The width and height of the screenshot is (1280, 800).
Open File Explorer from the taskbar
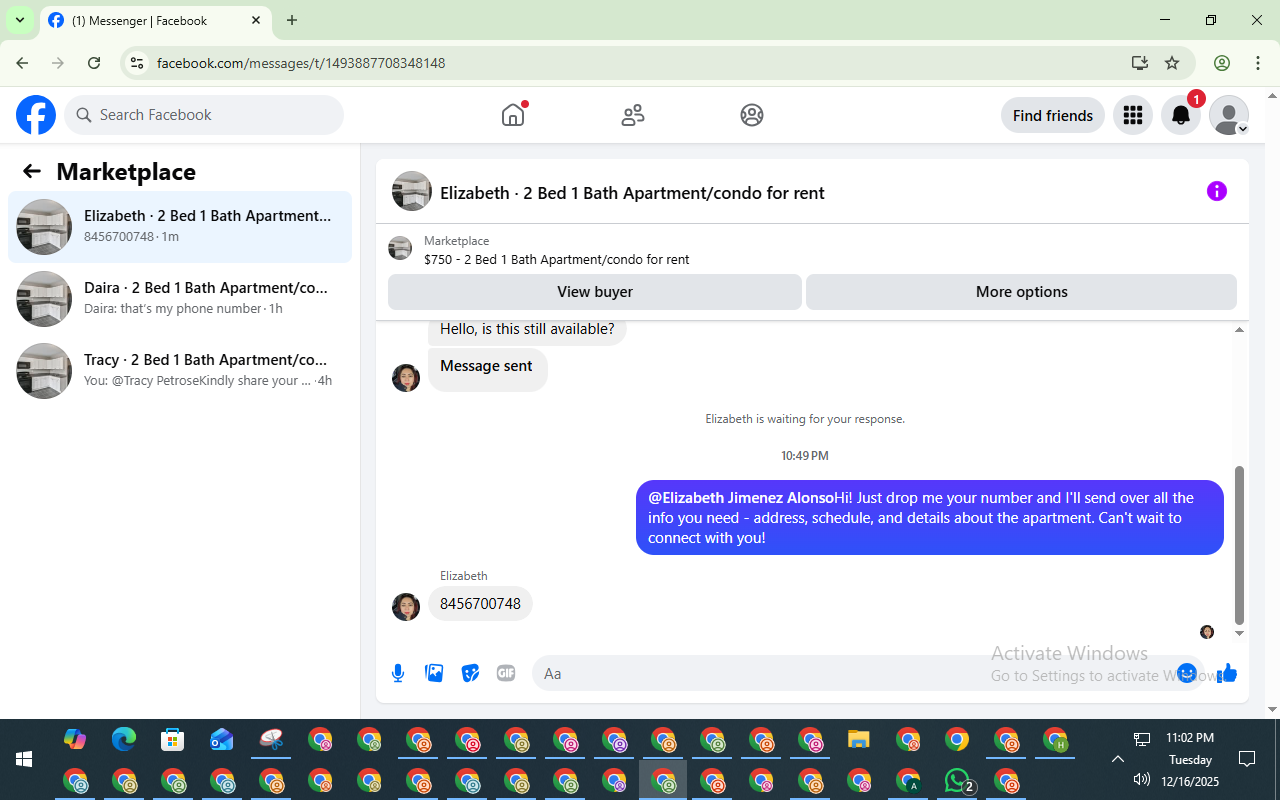[859, 740]
